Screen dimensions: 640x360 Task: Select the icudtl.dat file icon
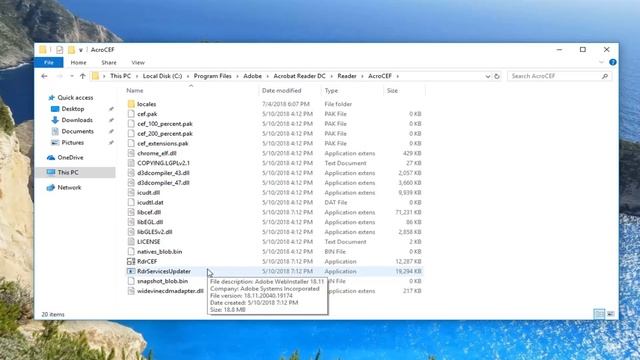click(x=131, y=202)
